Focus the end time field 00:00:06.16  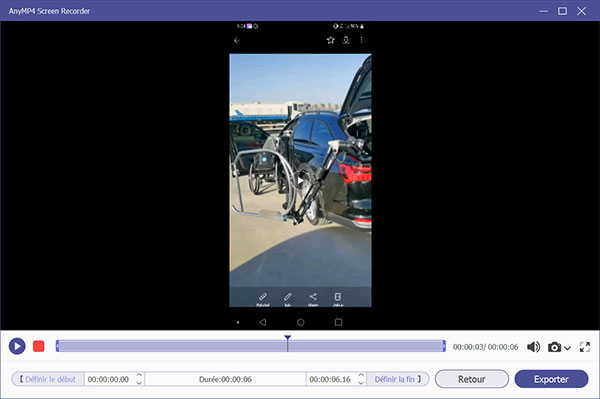331,379
